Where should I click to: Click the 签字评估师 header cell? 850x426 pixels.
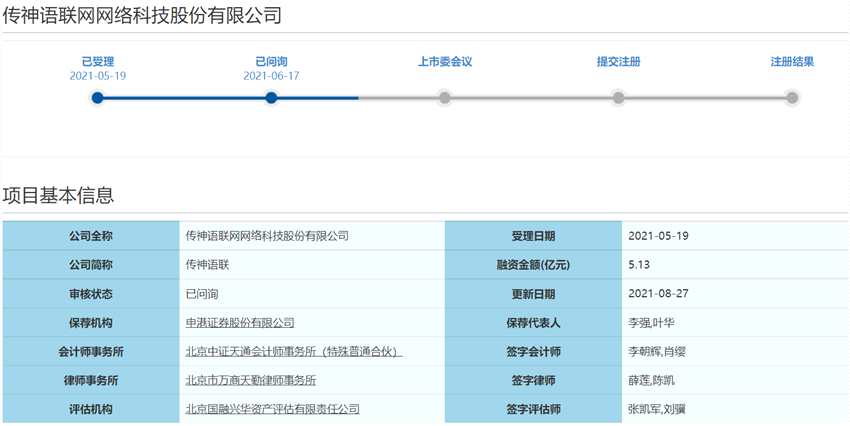533,409
